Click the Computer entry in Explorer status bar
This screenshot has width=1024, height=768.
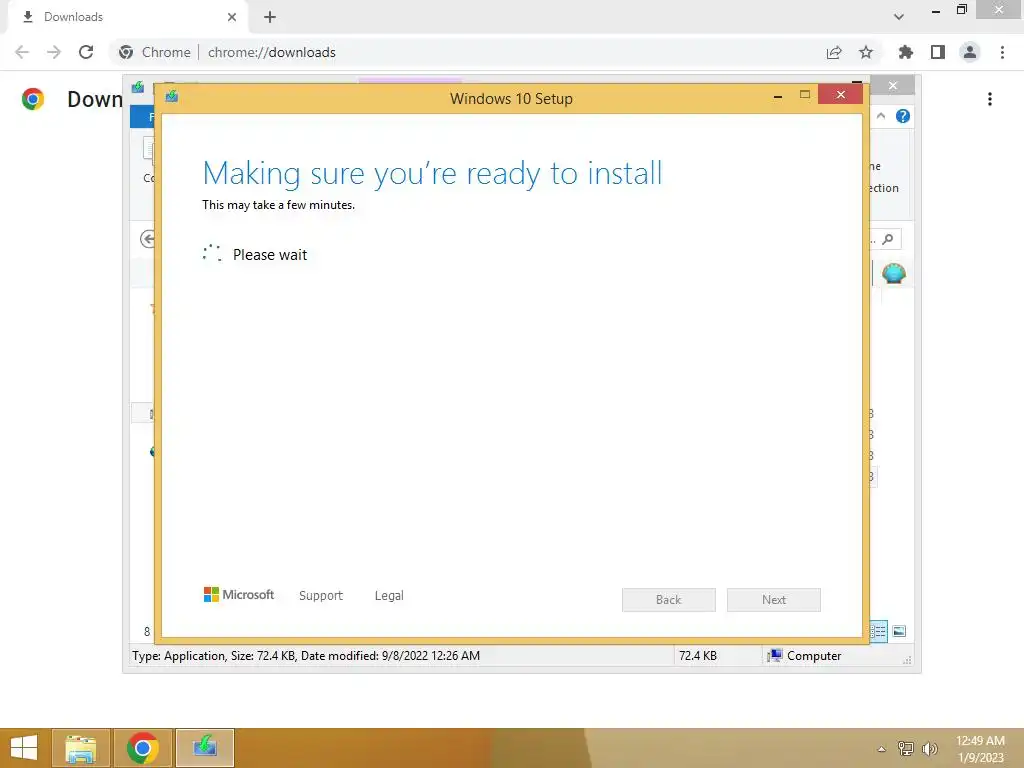804,656
